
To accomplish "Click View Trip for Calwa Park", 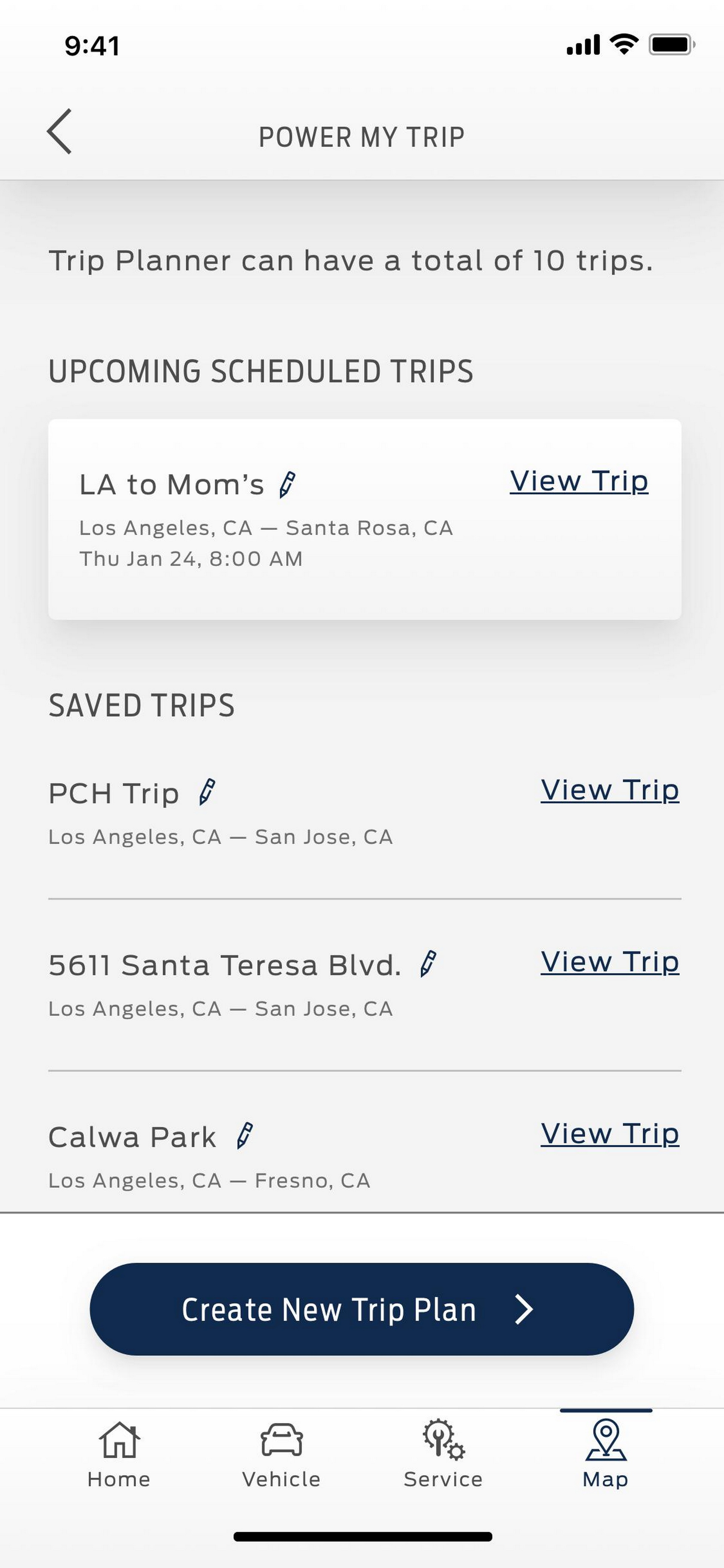I will tap(610, 1134).
